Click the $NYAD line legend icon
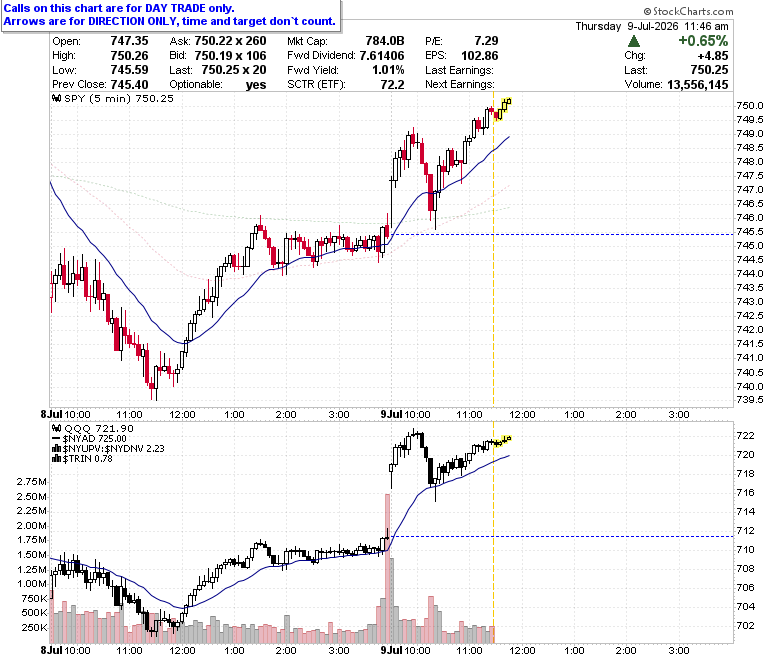The width and height of the screenshot is (780, 659). 56,439
